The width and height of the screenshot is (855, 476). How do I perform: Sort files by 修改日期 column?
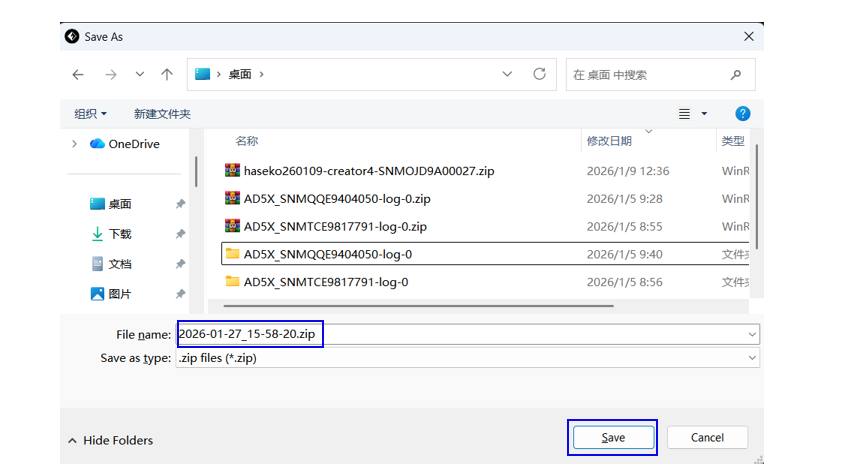click(609, 141)
